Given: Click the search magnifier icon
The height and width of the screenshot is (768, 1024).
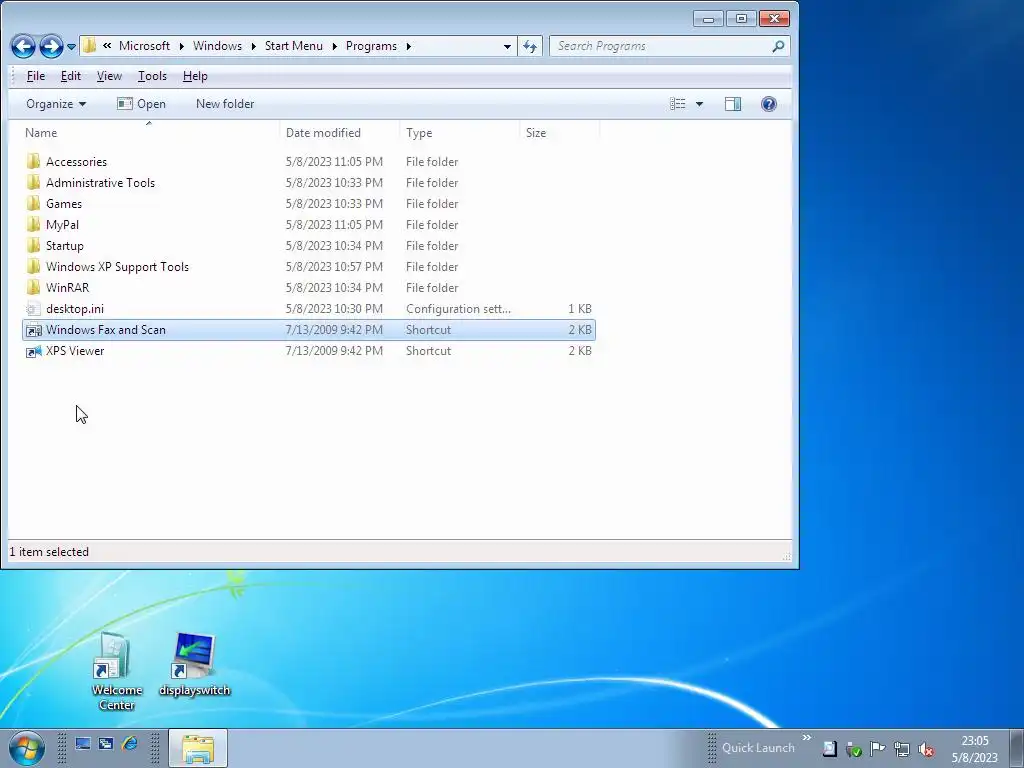Looking at the screenshot, I should tap(778, 46).
